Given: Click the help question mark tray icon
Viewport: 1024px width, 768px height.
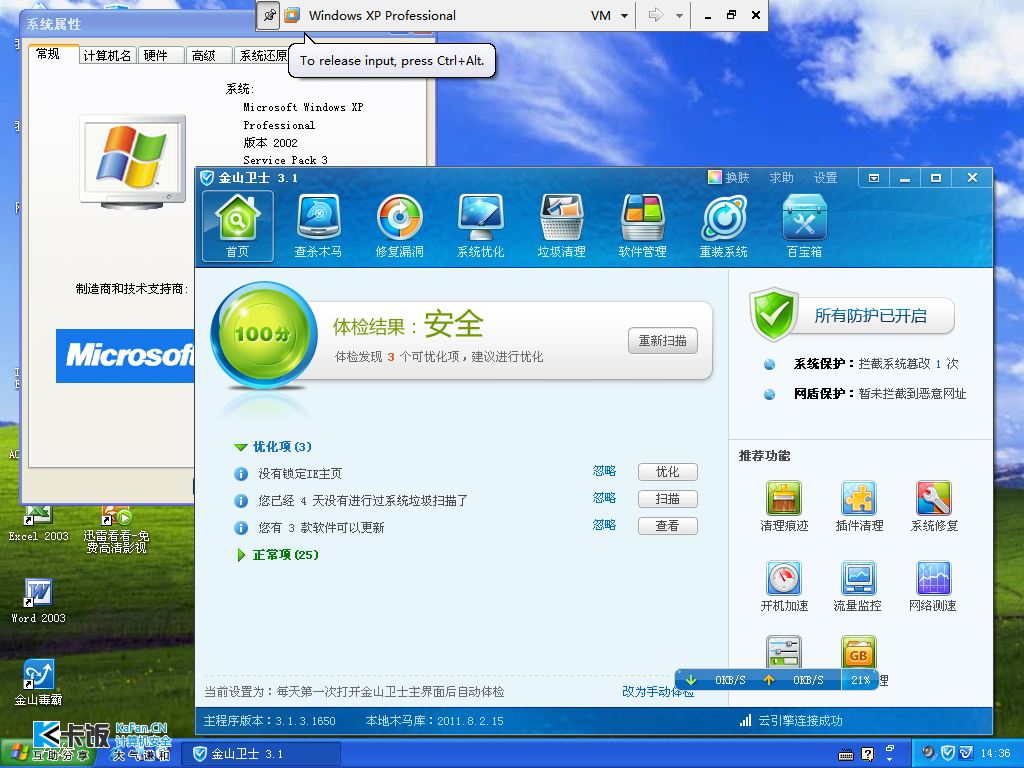Looking at the screenshot, I should coord(867,754).
